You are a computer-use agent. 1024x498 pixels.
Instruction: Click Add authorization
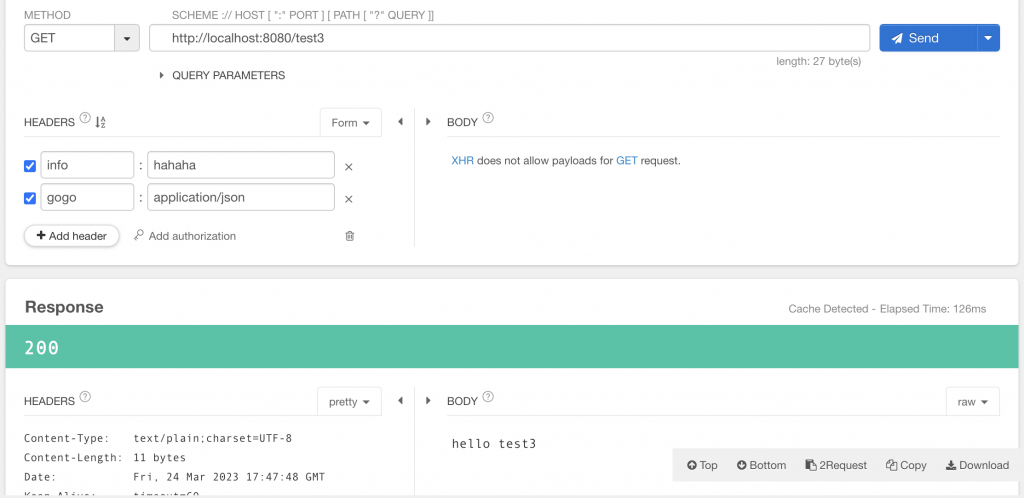click(185, 236)
